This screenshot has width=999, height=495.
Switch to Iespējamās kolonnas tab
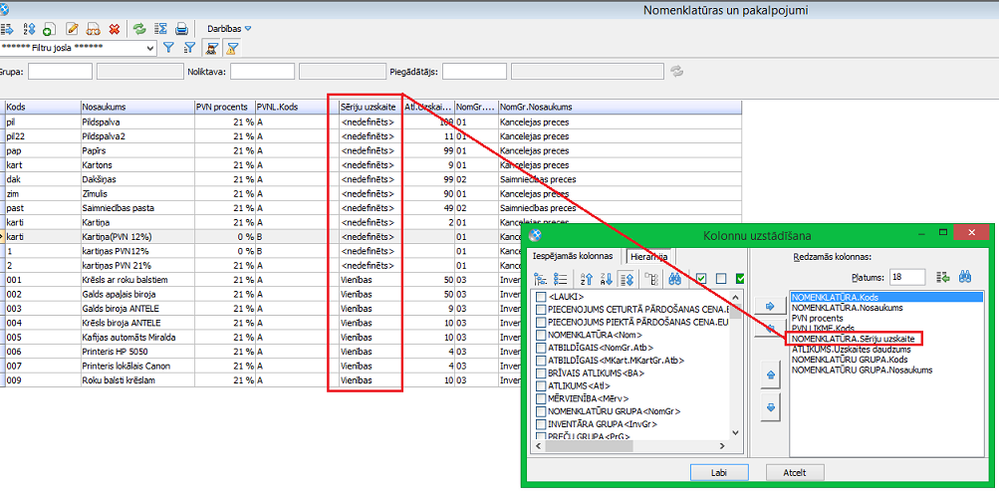[572, 256]
